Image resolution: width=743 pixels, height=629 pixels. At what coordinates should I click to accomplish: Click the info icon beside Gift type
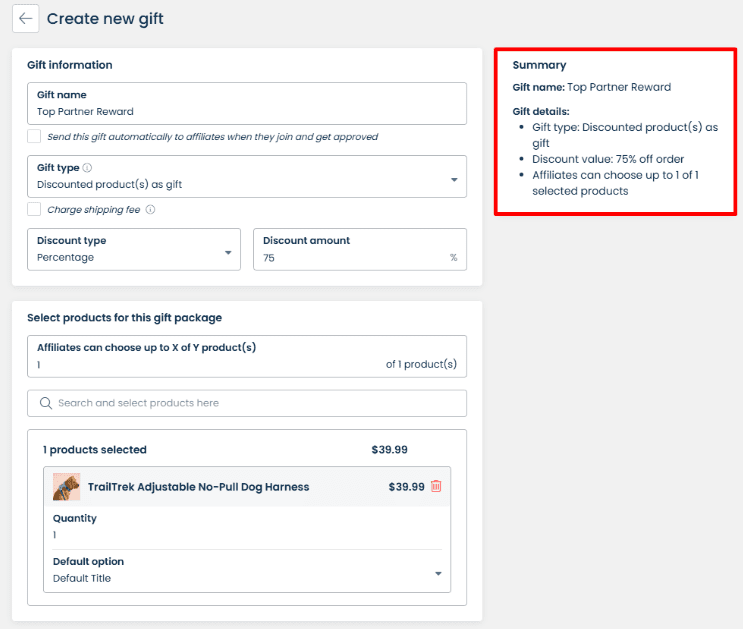(87, 168)
